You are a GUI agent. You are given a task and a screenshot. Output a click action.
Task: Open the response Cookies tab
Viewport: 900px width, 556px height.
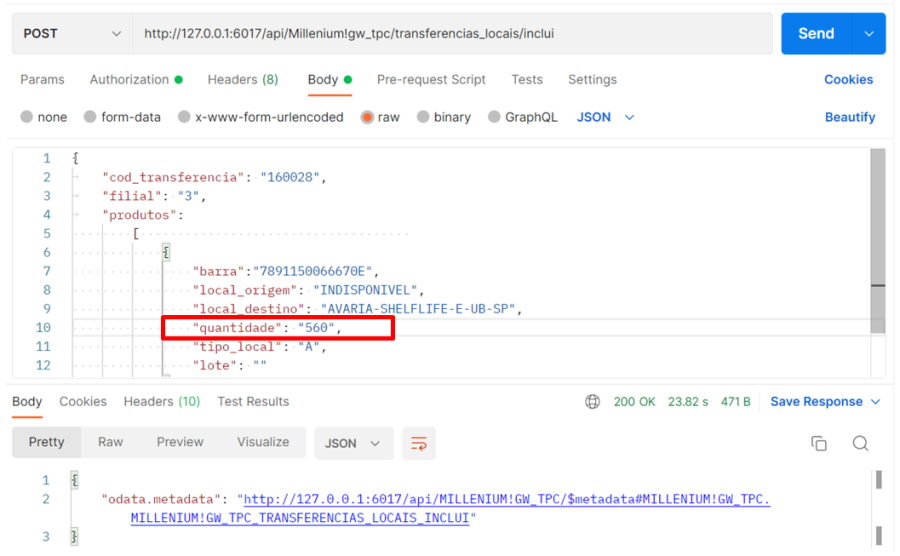click(83, 402)
